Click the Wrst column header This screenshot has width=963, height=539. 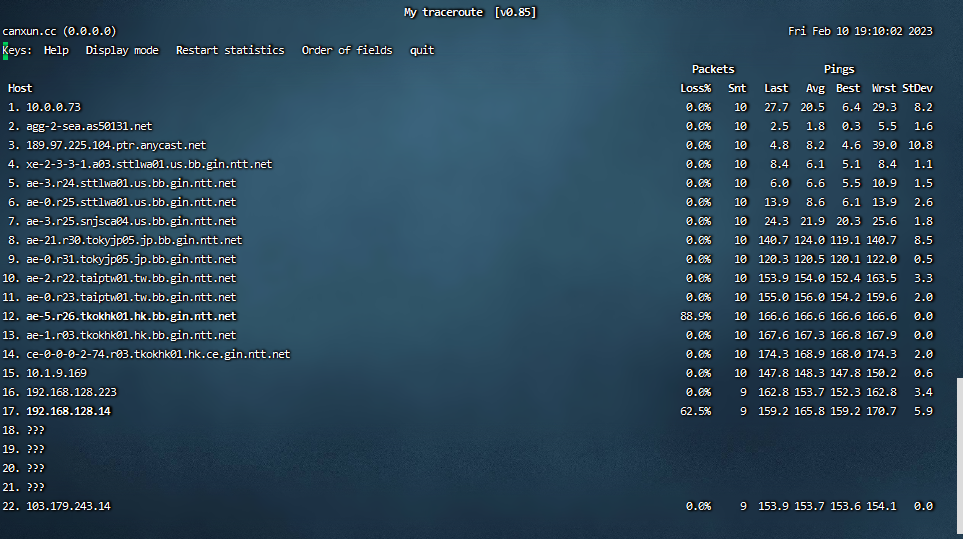[884, 88]
